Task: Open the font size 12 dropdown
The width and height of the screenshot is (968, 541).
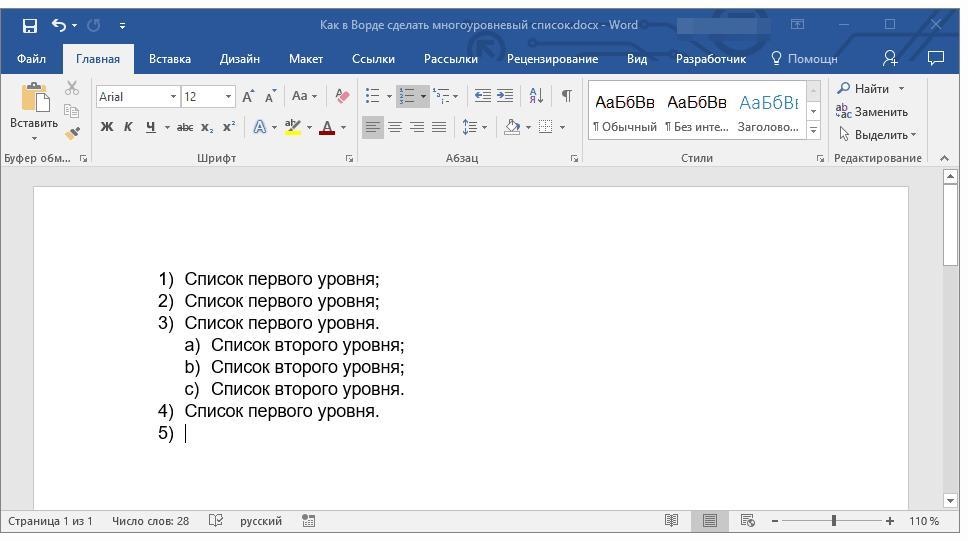Action: [x=228, y=97]
